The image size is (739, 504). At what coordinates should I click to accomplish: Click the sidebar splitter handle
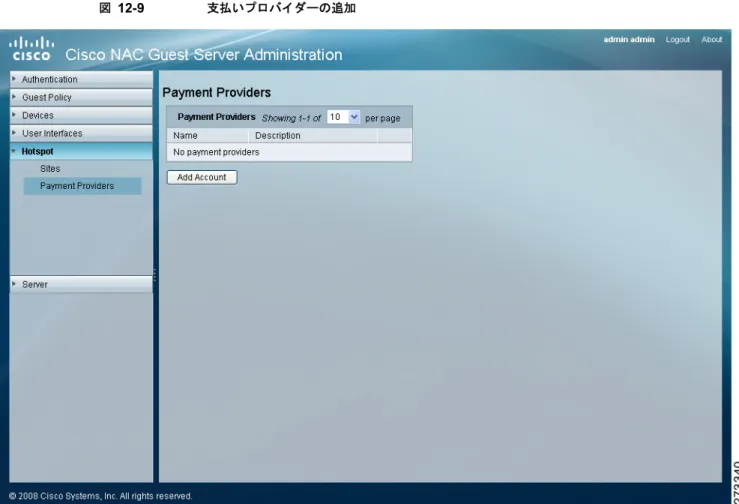click(155, 275)
